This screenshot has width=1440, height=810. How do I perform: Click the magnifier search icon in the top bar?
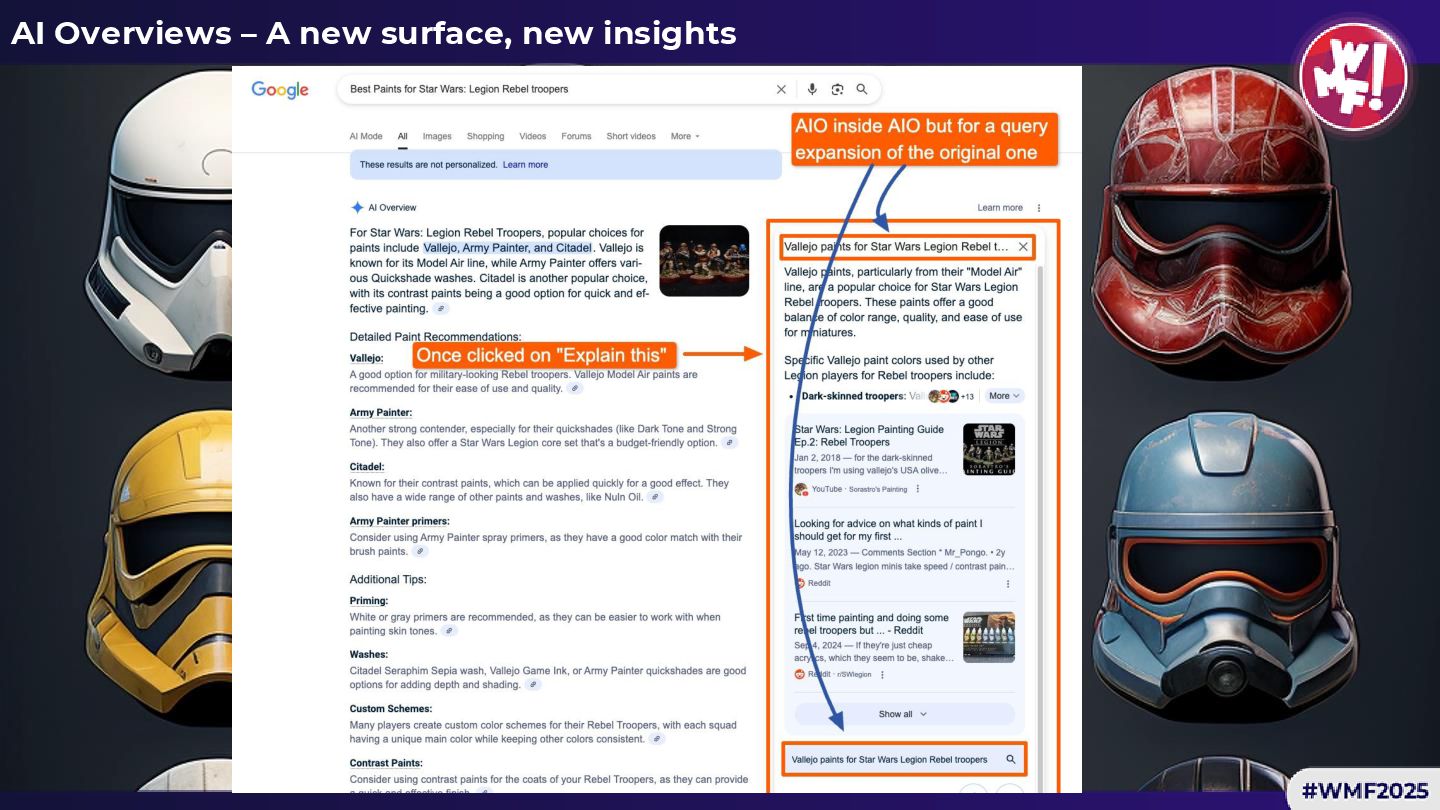tap(862, 89)
